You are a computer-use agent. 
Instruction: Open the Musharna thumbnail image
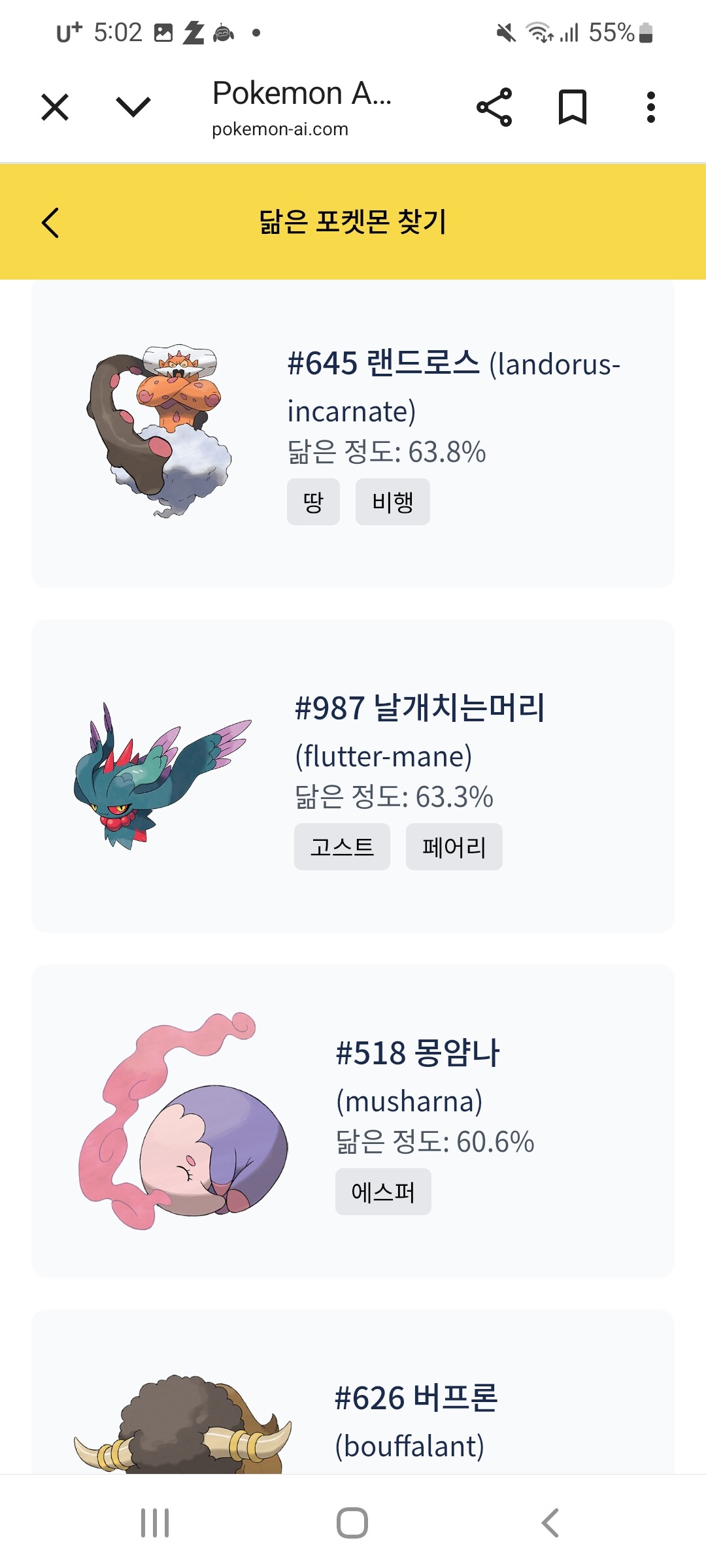(x=183, y=1120)
